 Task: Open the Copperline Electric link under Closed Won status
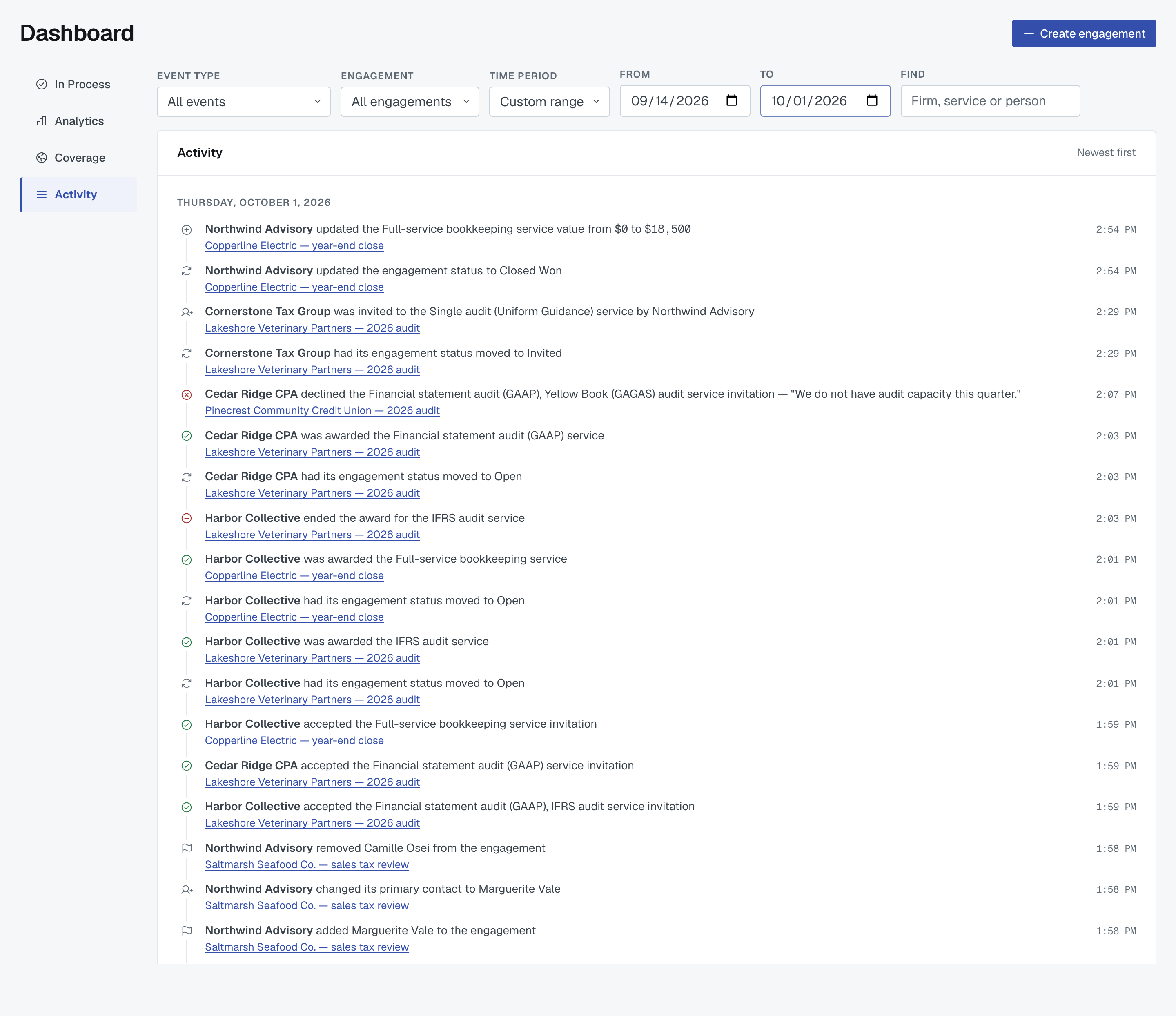pyautogui.click(x=294, y=287)
